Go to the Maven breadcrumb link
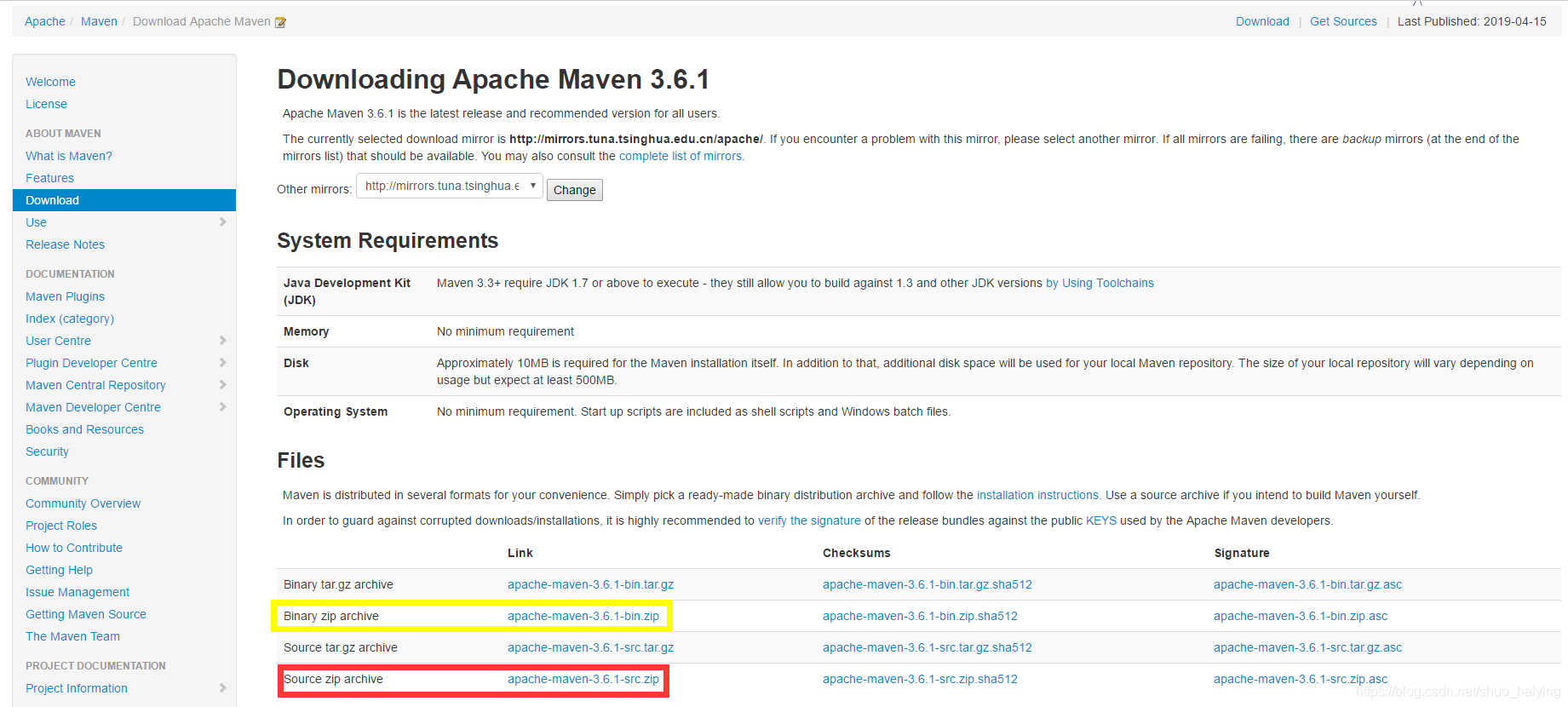 [x=99, y=21]
